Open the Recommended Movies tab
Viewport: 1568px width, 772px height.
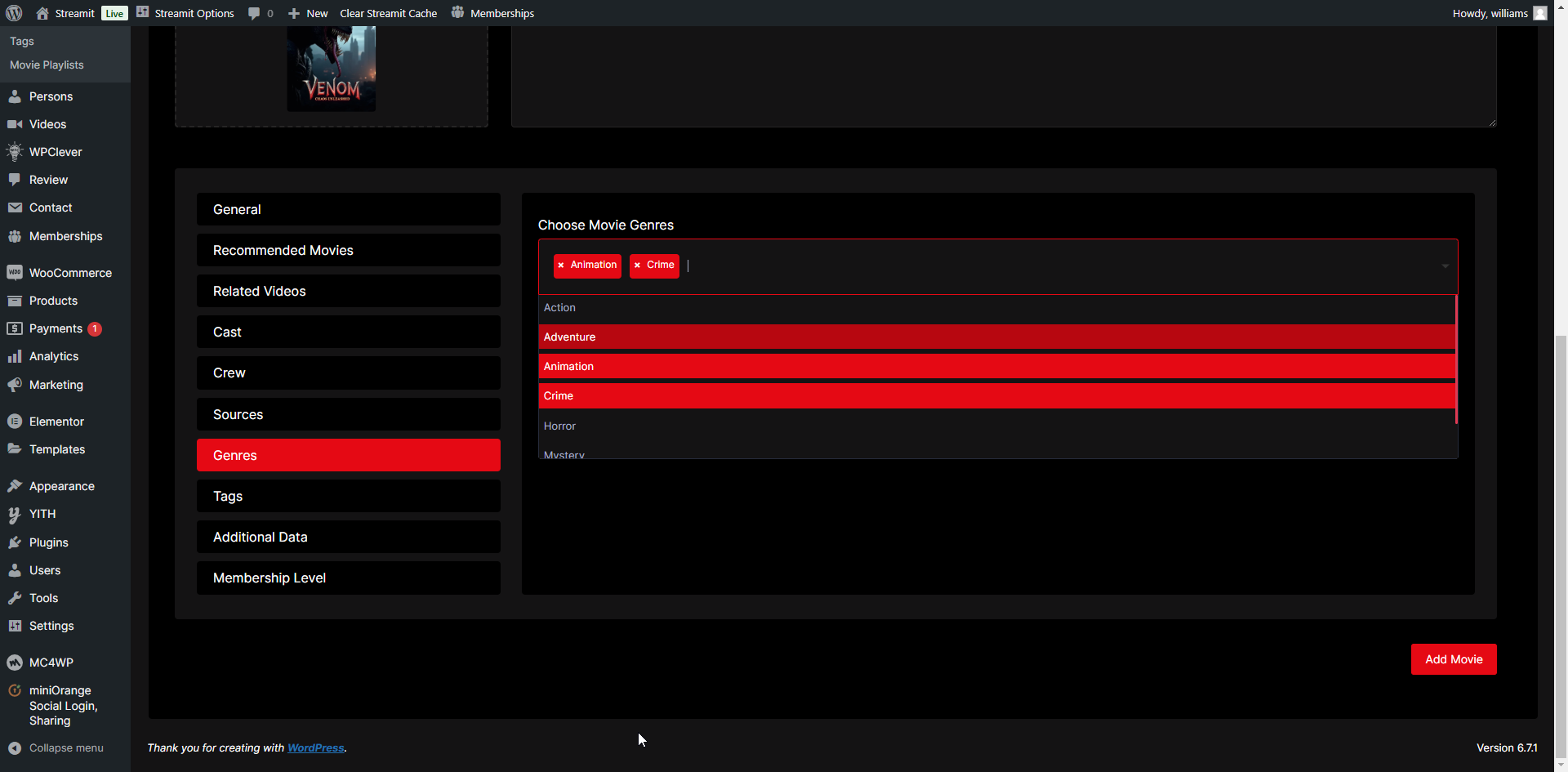[x=349, y=250]
